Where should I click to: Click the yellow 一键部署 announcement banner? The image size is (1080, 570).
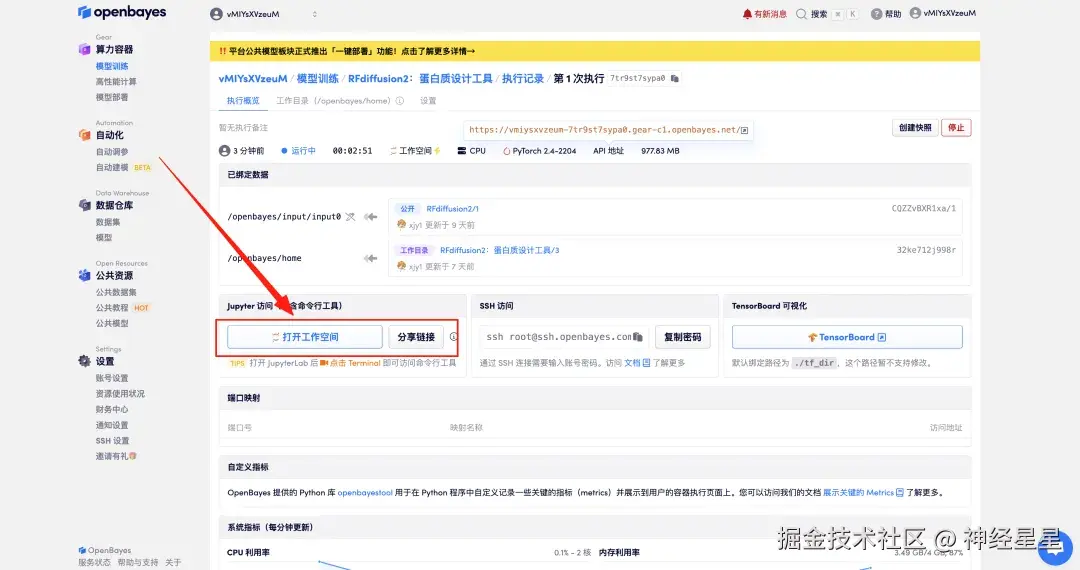(x=594, y=51)
